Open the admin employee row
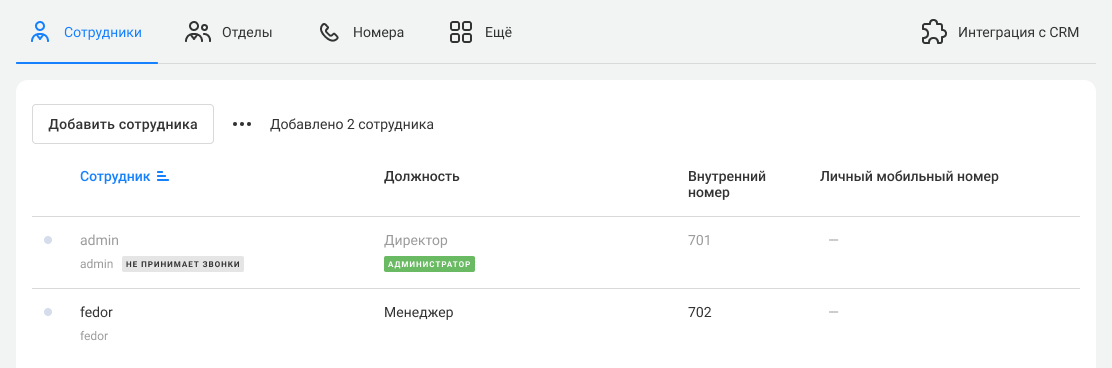The height and width of the screenshot is (368, 1112). [556, 252]
